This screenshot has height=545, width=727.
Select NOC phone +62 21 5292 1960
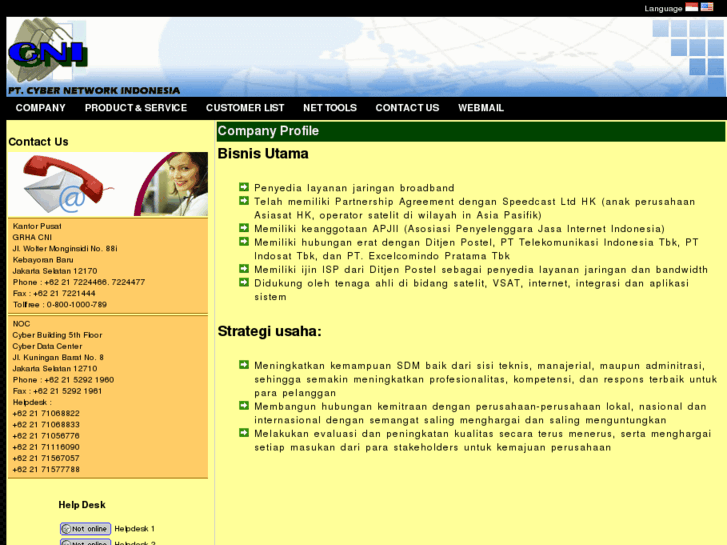pyautogui.click(x=63, y=379)
